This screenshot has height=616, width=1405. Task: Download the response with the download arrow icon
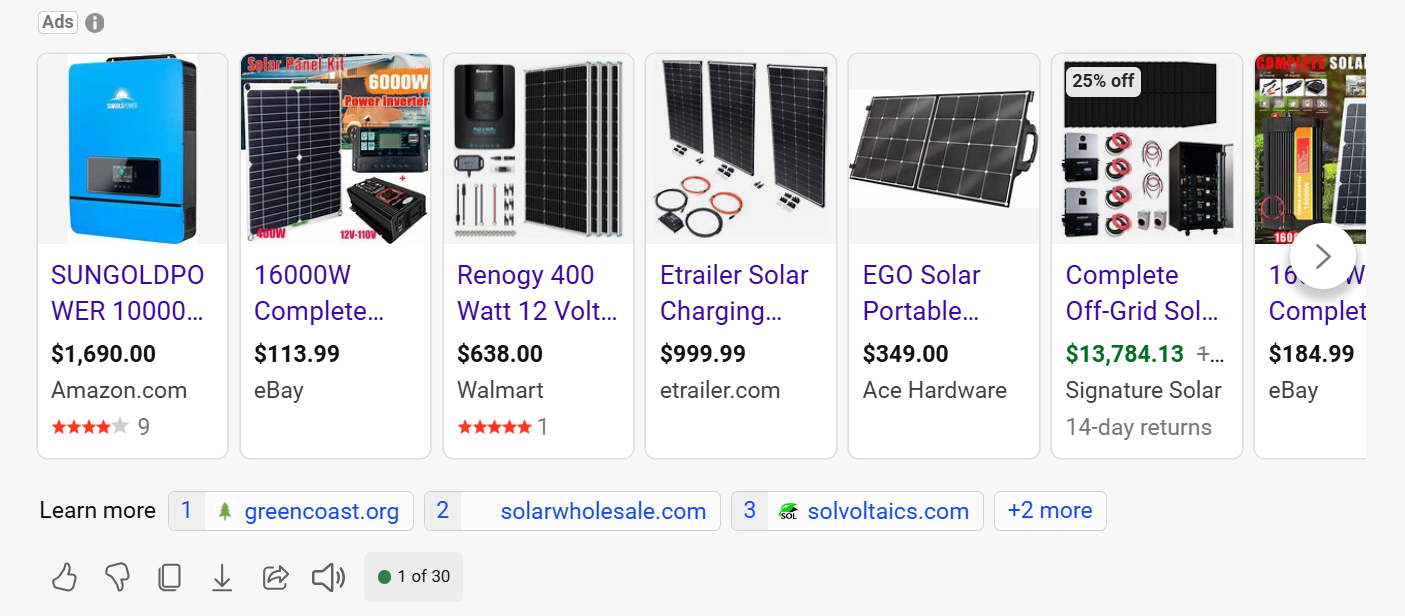[222, 577]
